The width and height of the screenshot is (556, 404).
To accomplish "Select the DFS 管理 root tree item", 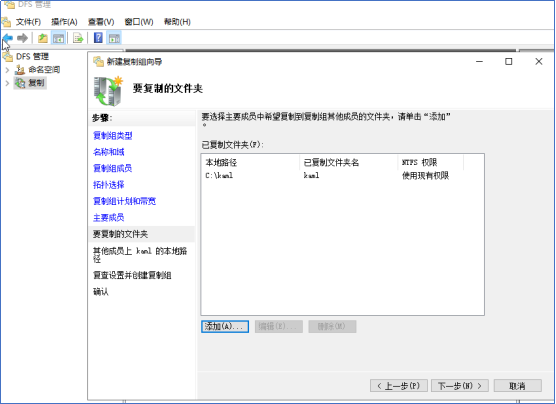I will (x=32, y=56).
